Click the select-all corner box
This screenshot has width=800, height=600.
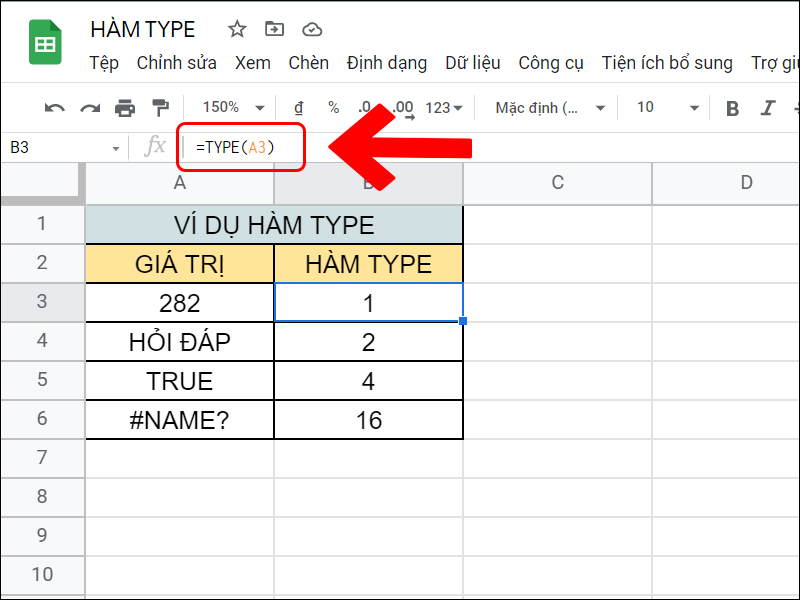pos(43,184)
